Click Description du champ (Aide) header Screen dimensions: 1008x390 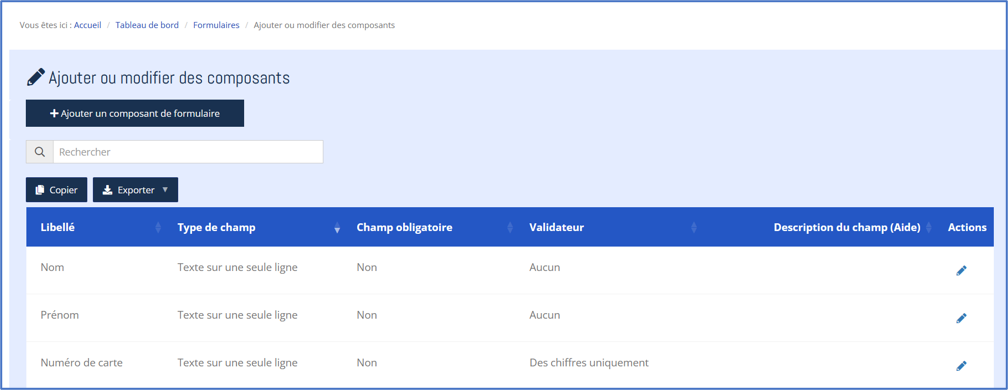coord(847,227)
